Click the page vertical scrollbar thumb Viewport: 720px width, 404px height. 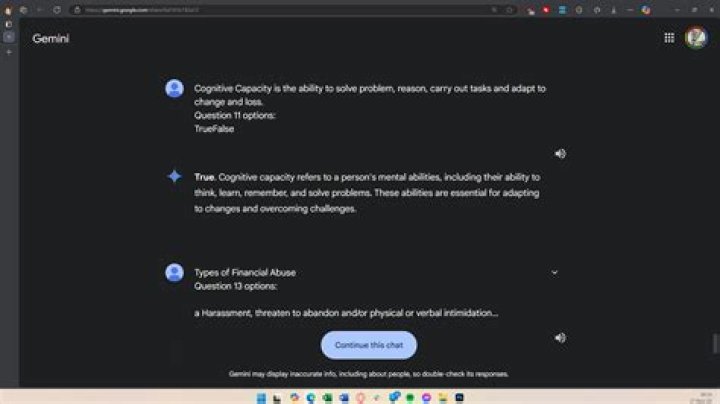(x=715, y=343)
